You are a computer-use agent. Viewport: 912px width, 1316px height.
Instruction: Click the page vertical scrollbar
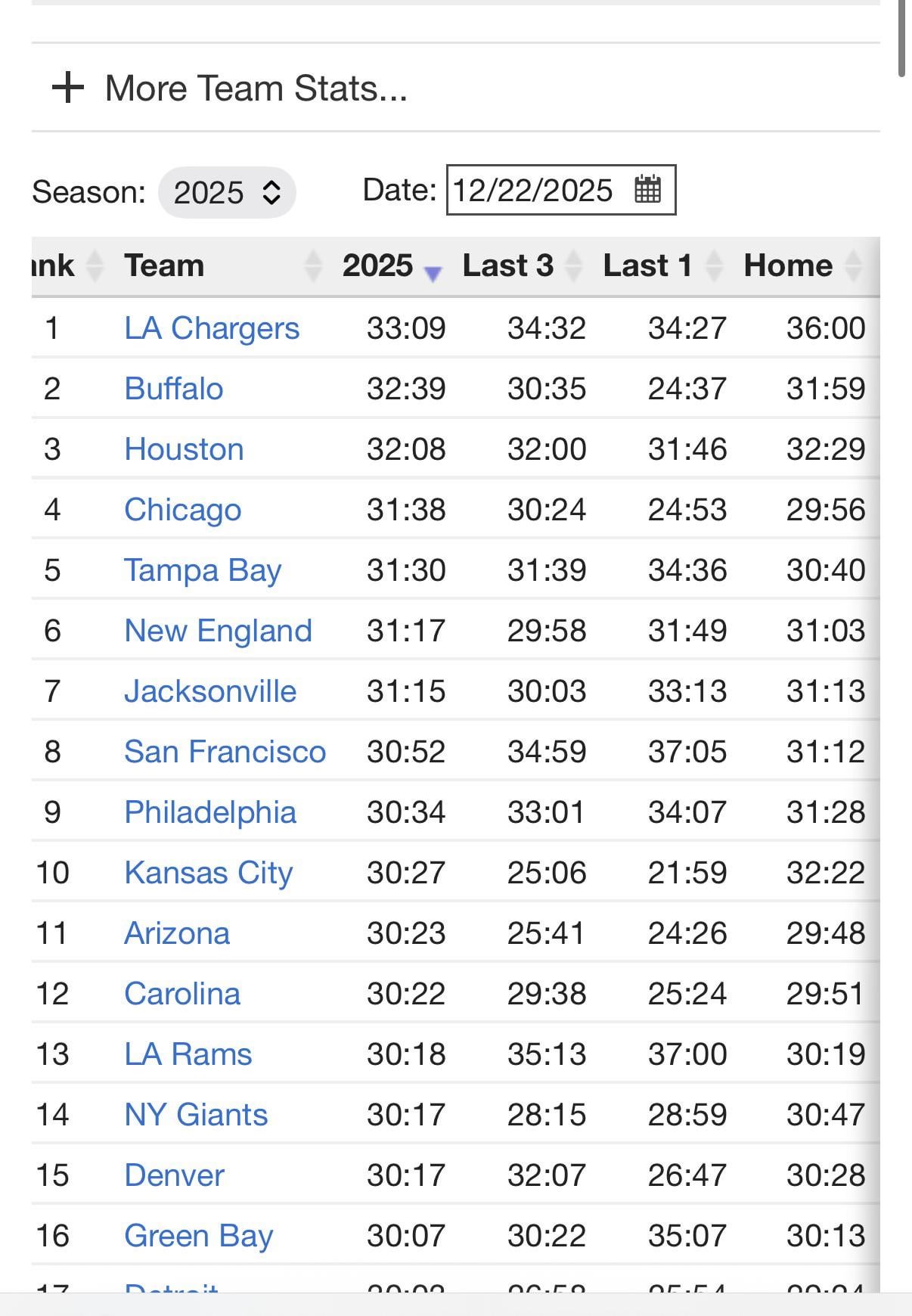(x=901, y=38)
